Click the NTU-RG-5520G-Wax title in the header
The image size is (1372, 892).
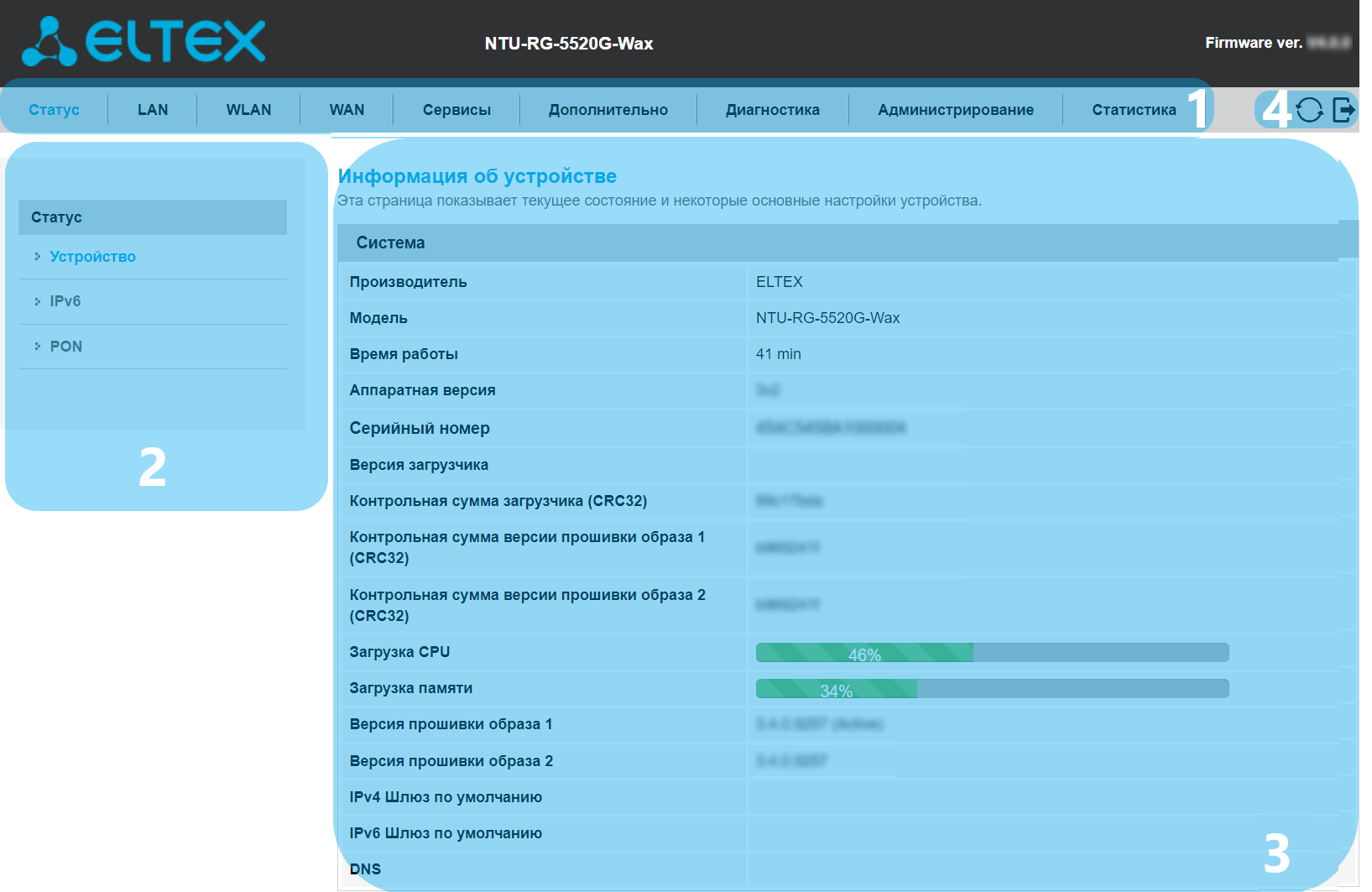(x=569, y=44)
